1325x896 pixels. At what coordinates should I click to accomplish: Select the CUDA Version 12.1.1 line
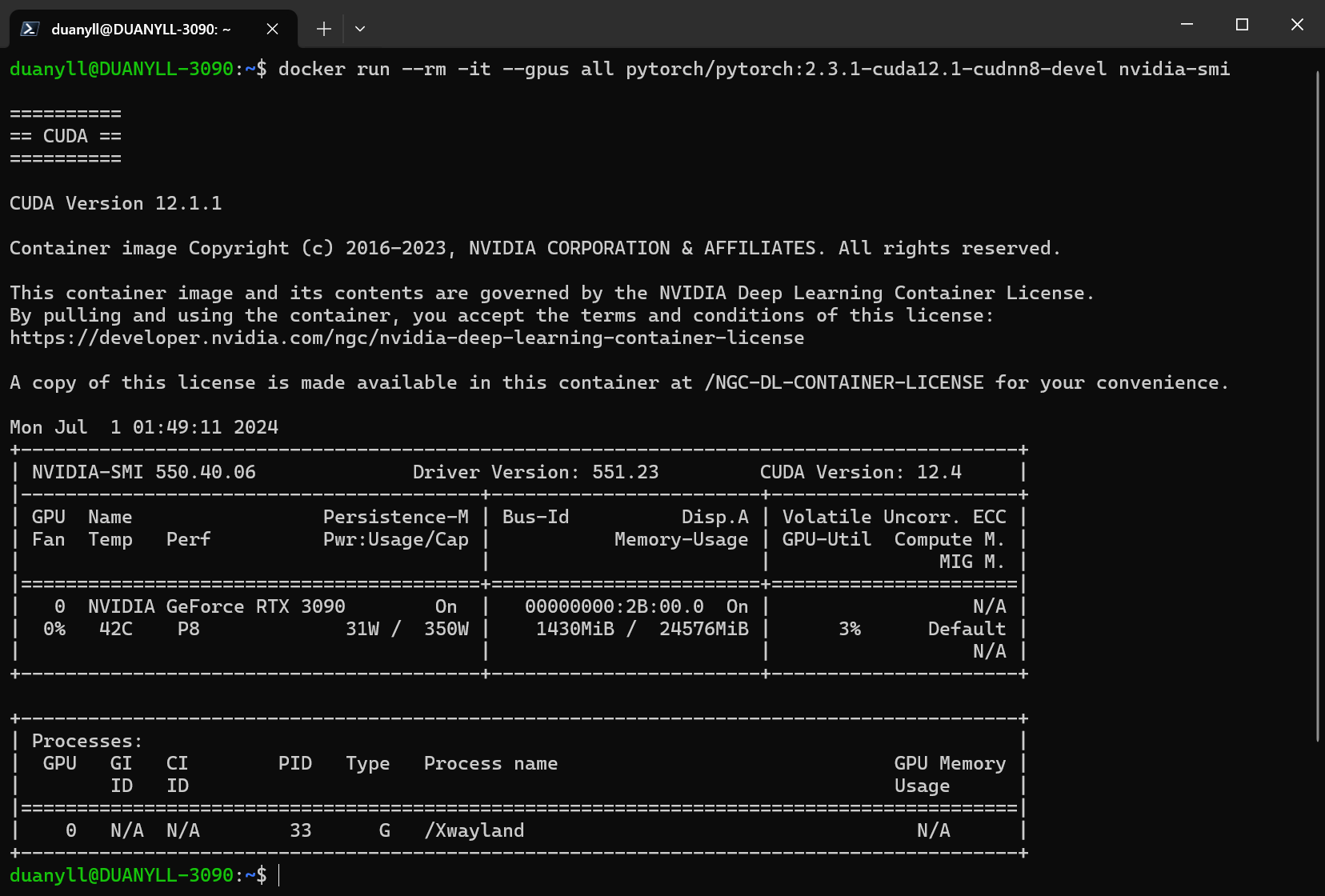[115, 202]
